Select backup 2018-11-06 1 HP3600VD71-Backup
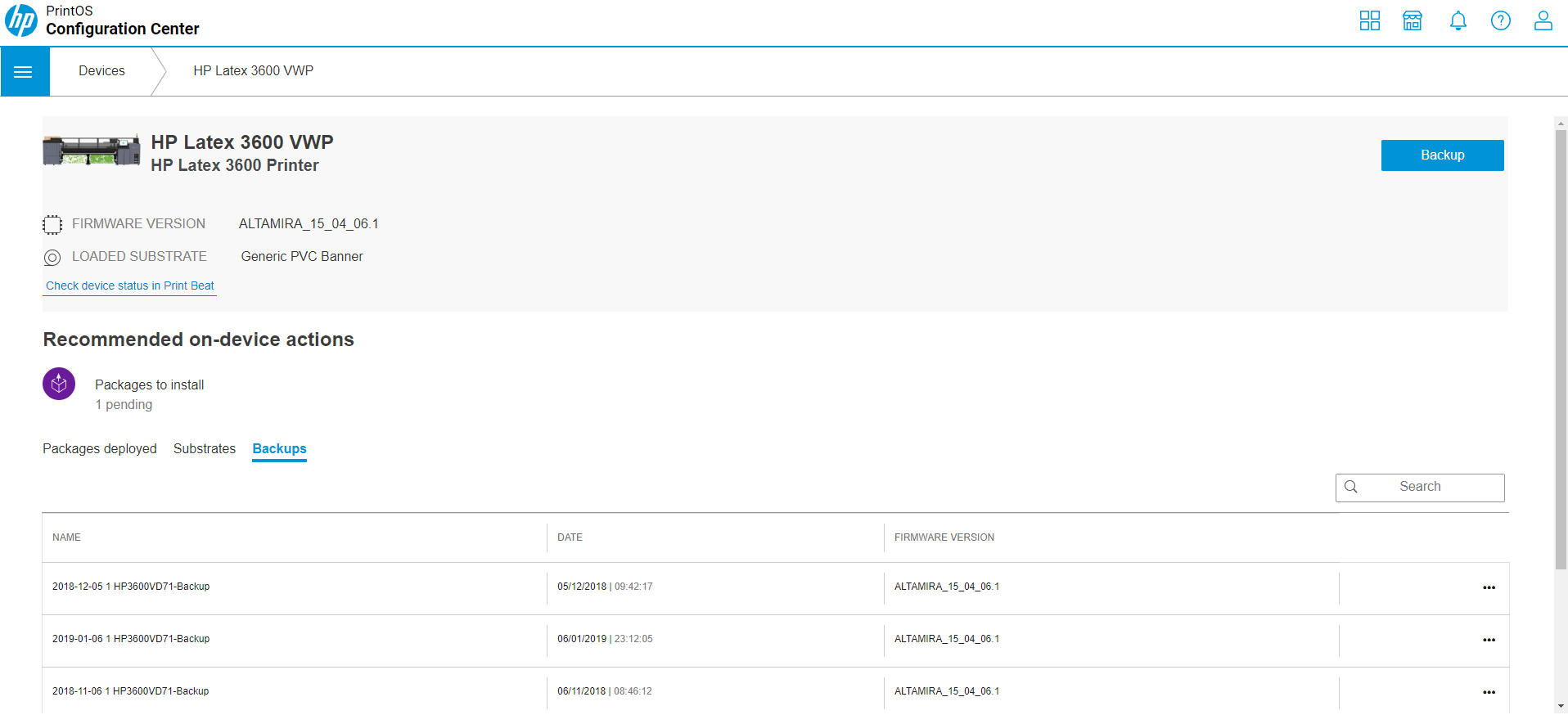The image size is (1568, 715). (131, 691)
